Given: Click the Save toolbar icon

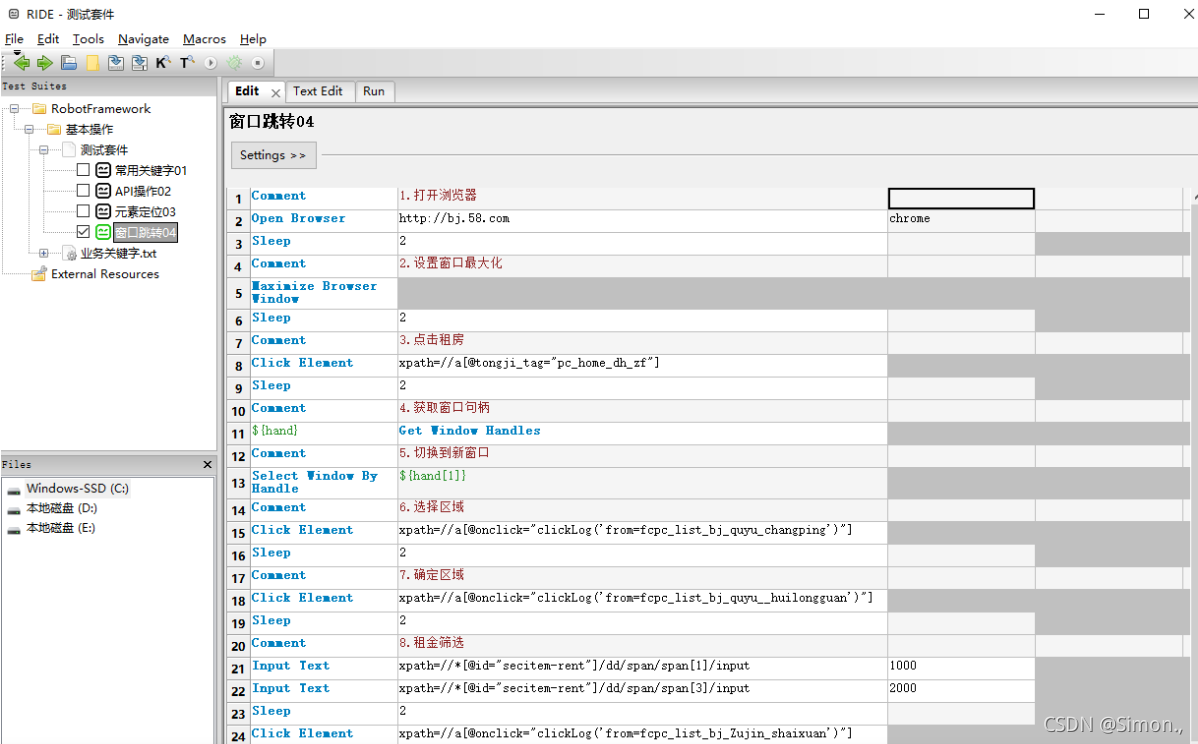Looking at the screenshot, I should point(115,63).
